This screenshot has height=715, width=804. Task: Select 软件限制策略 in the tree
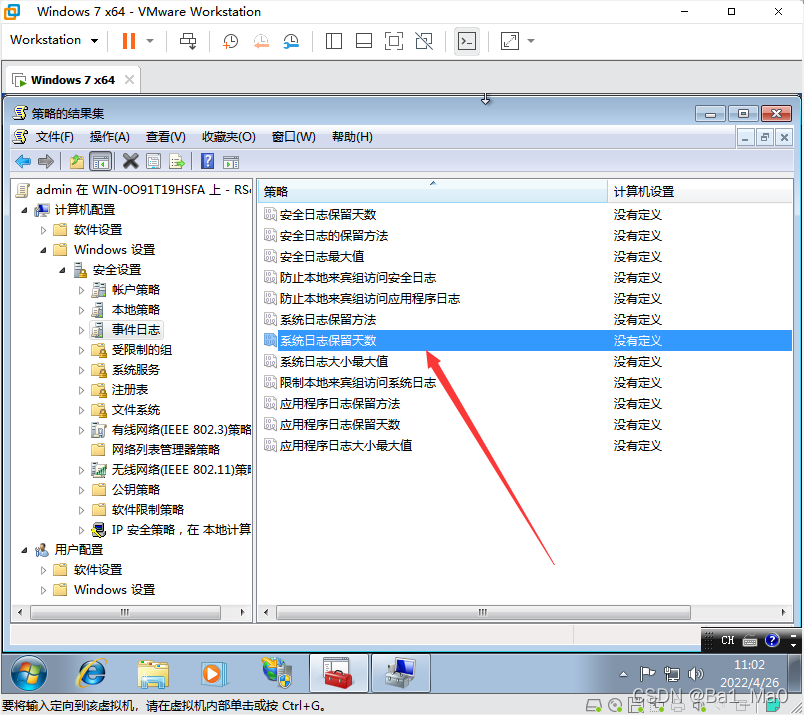click(148, 510)
